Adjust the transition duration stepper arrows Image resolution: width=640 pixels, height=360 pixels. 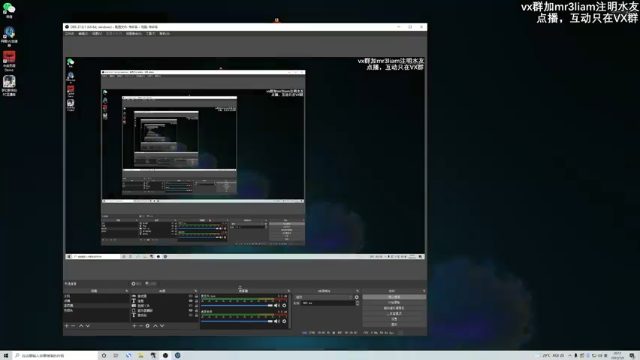coord(358,303)
